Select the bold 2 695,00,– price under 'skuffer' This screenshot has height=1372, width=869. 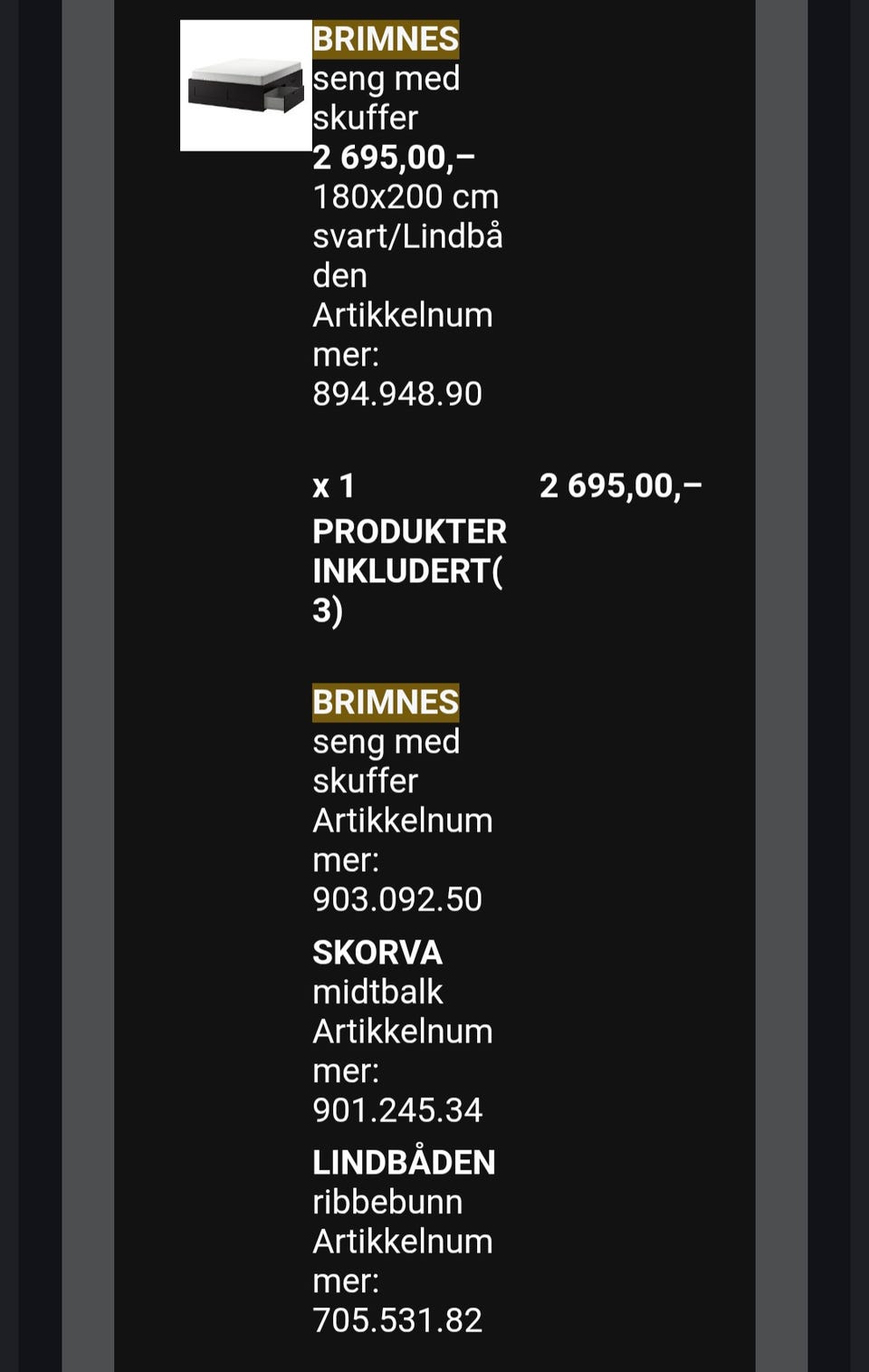pos(394,158)
